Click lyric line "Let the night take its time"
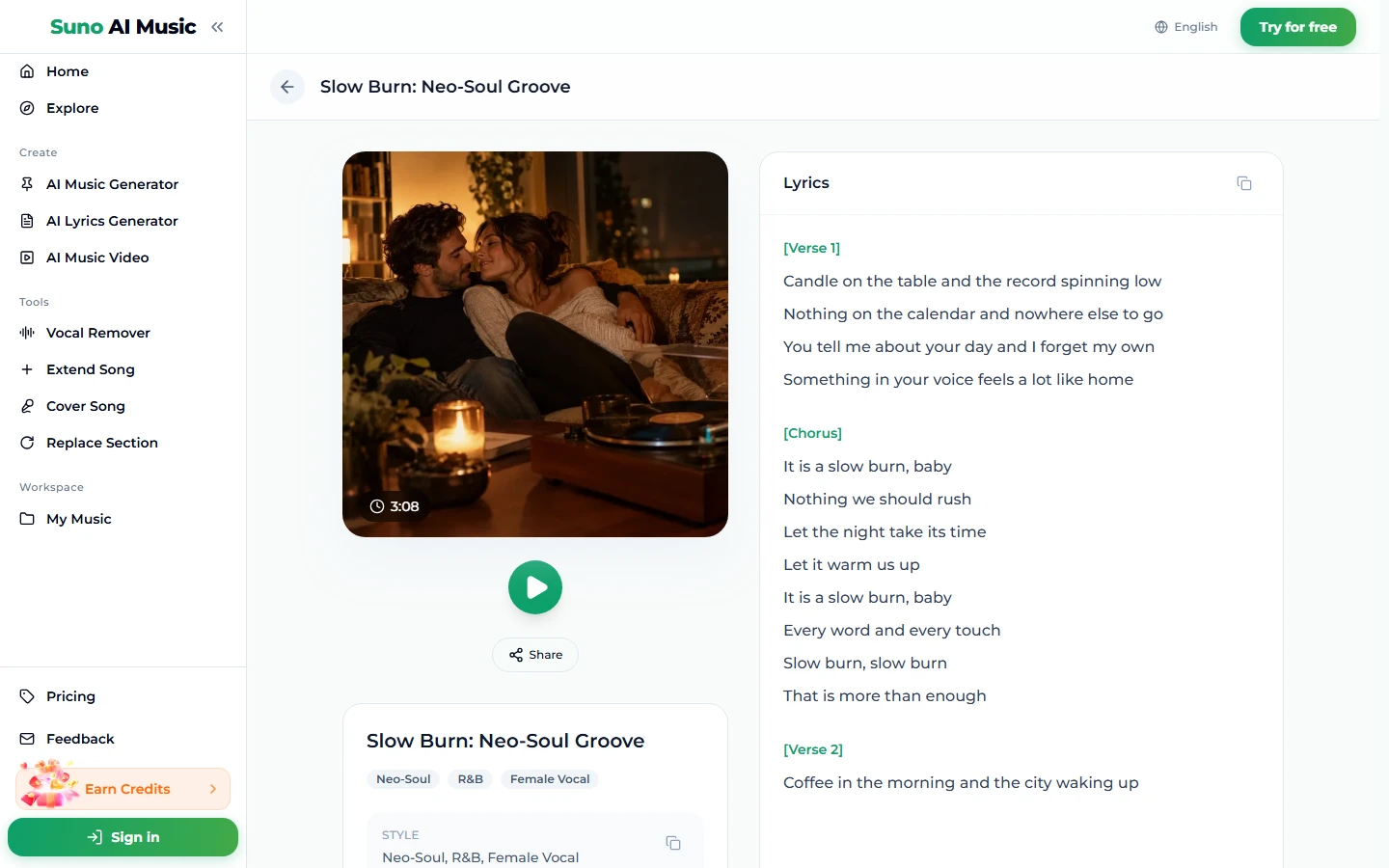The height and width of the screenshot is (868, 1389). point(885,531)
